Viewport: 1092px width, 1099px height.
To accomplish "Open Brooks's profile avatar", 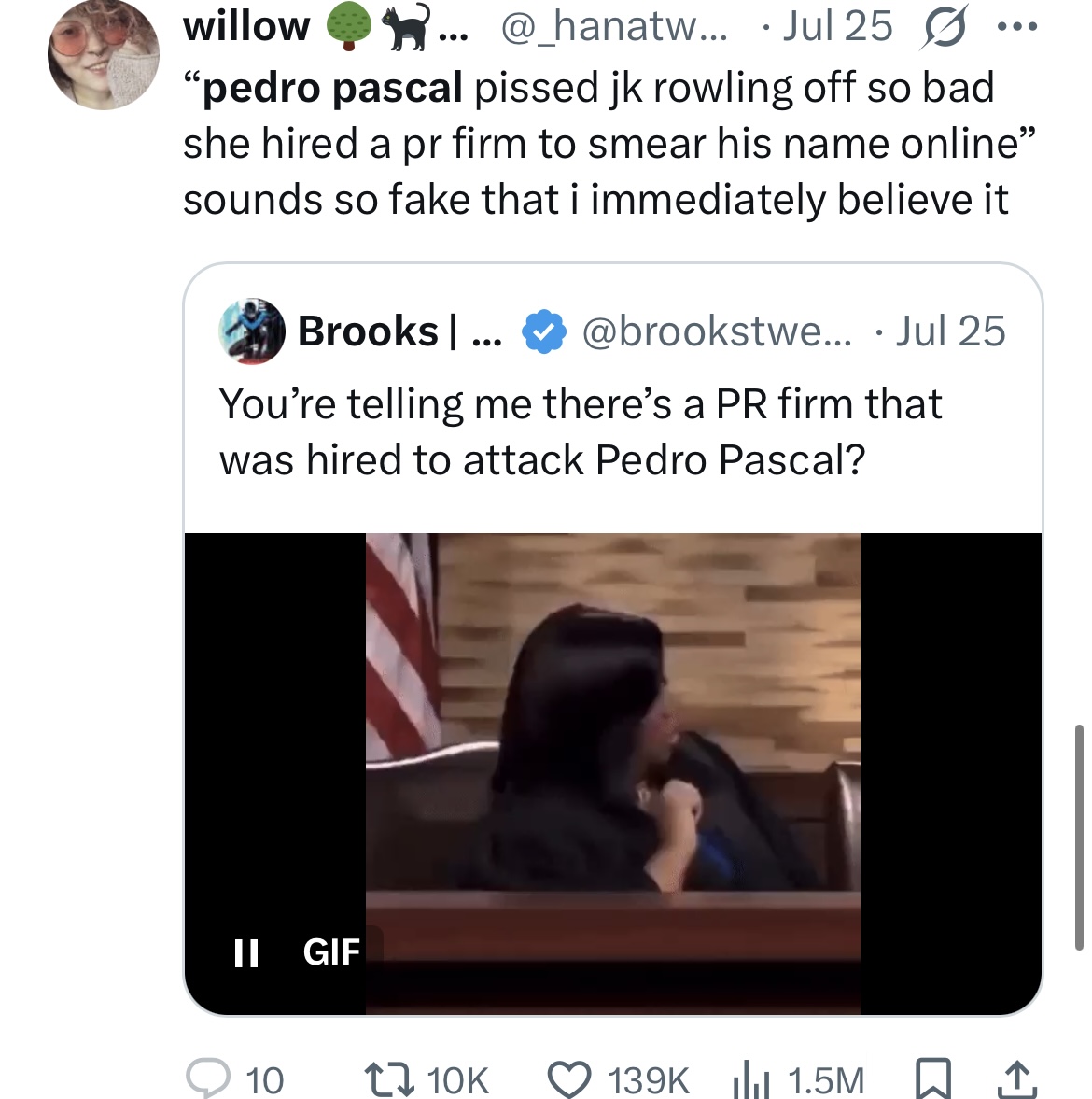I will pyautogui.click(x=251, y=331).
